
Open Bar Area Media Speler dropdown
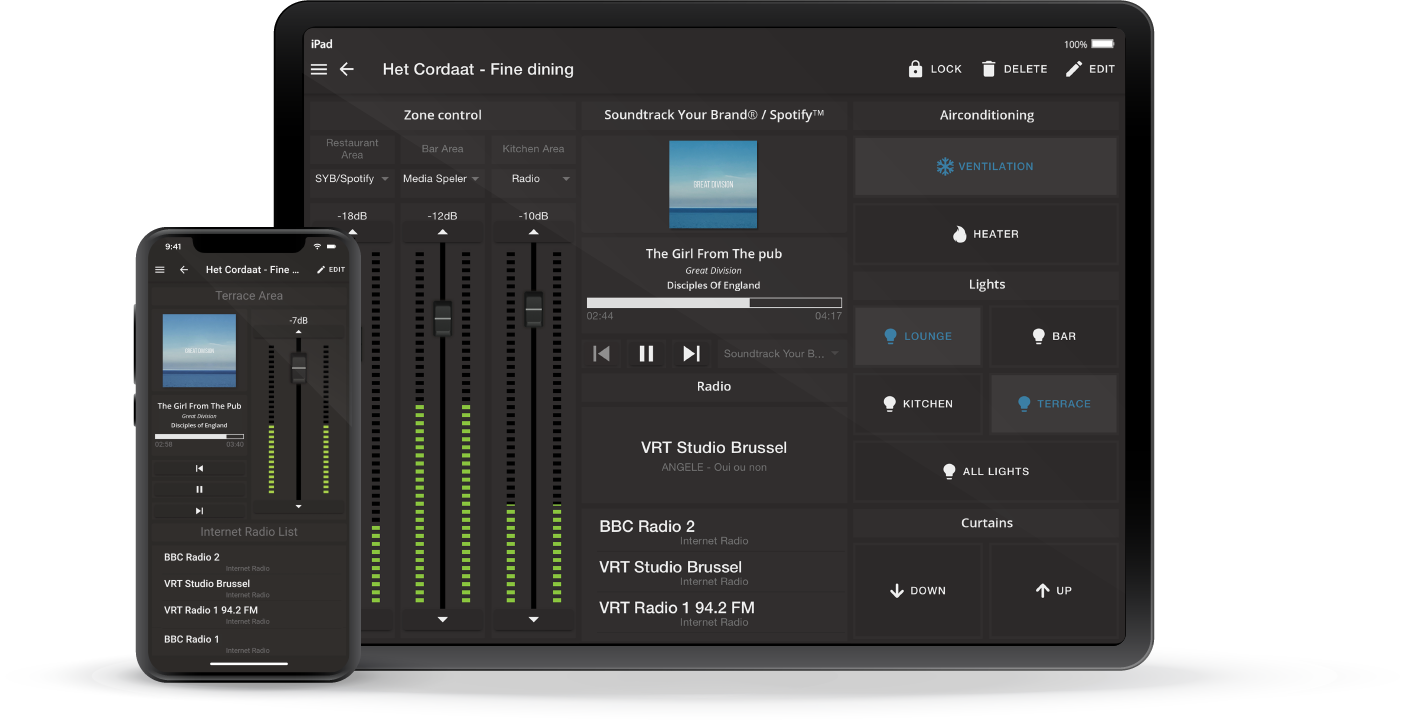point(442,179)
